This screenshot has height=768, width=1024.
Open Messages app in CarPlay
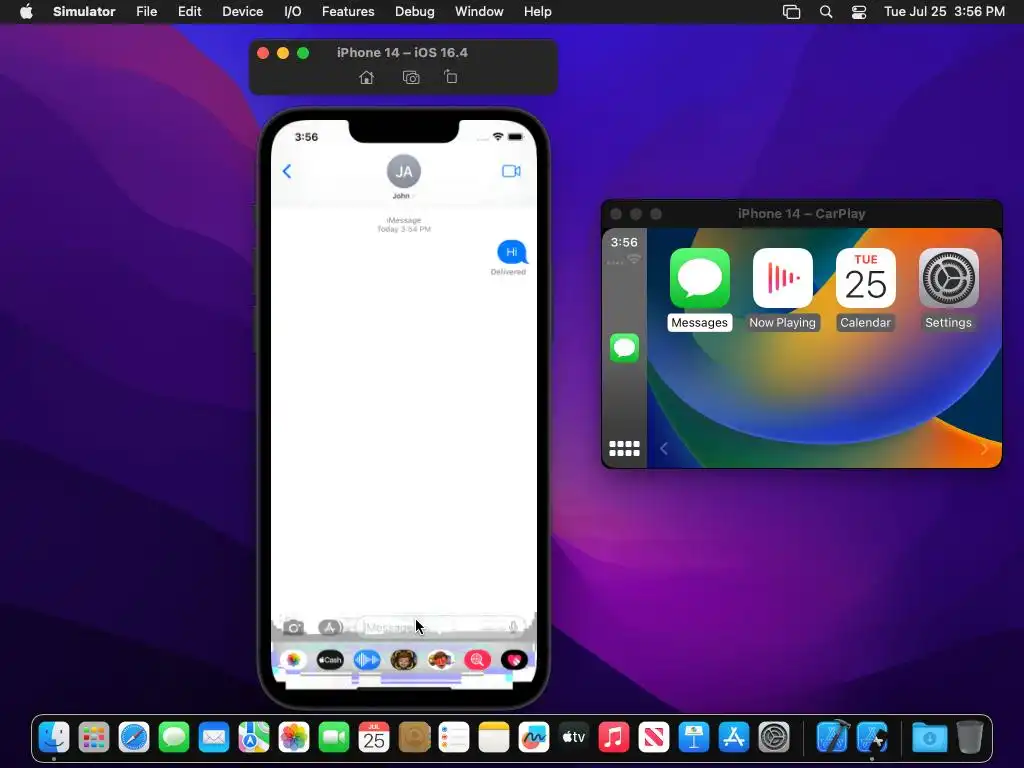pos(699,278)
